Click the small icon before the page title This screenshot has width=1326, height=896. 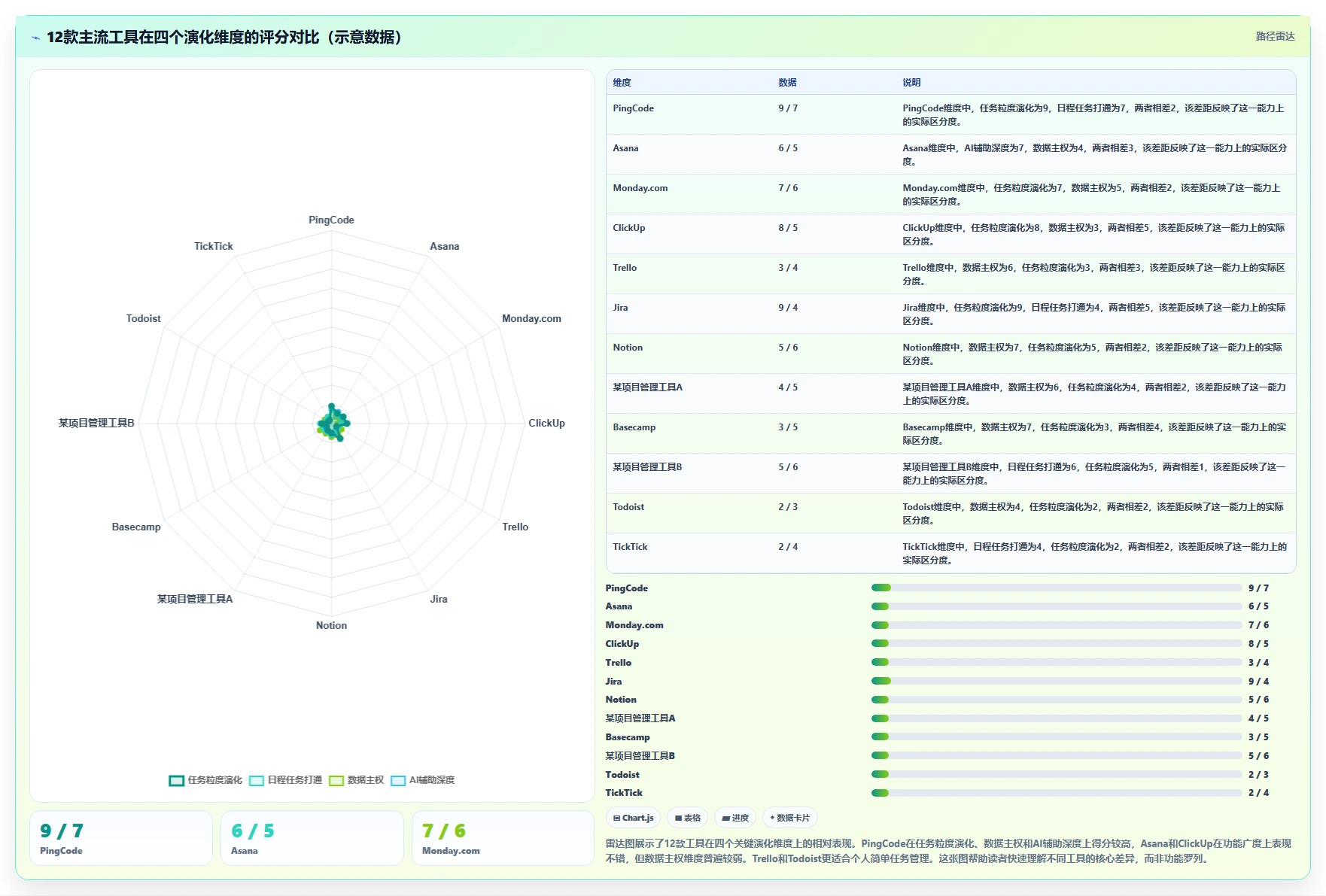35,38
